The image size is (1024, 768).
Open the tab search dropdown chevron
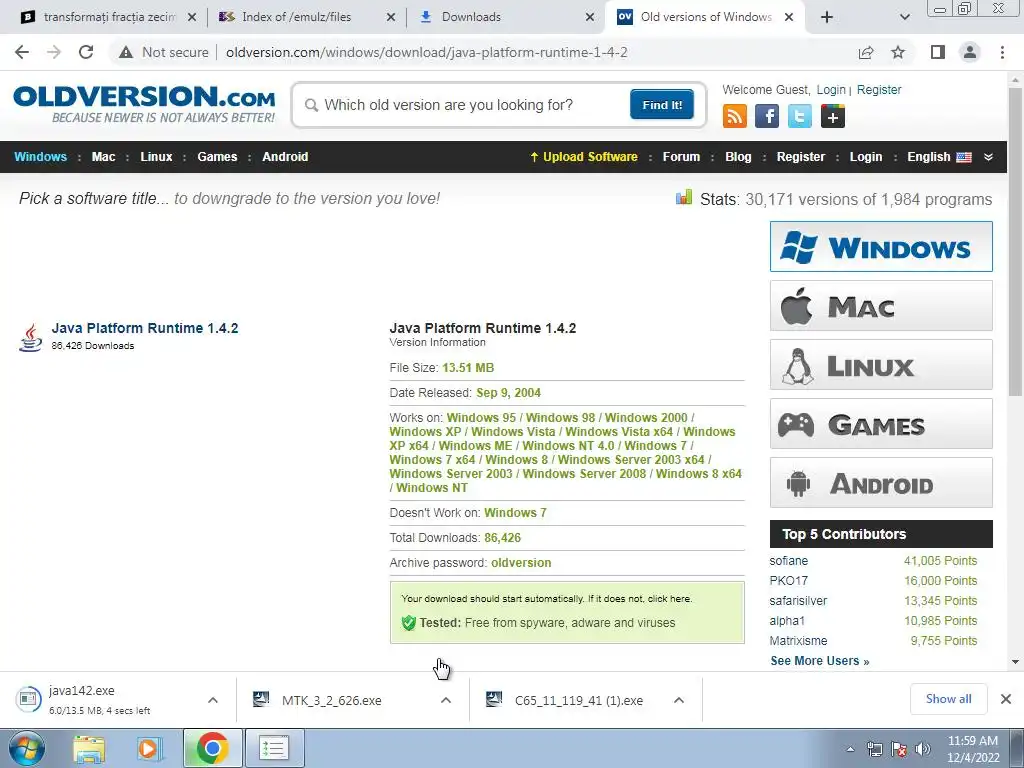pyautogui.click(x=904, y=17)
